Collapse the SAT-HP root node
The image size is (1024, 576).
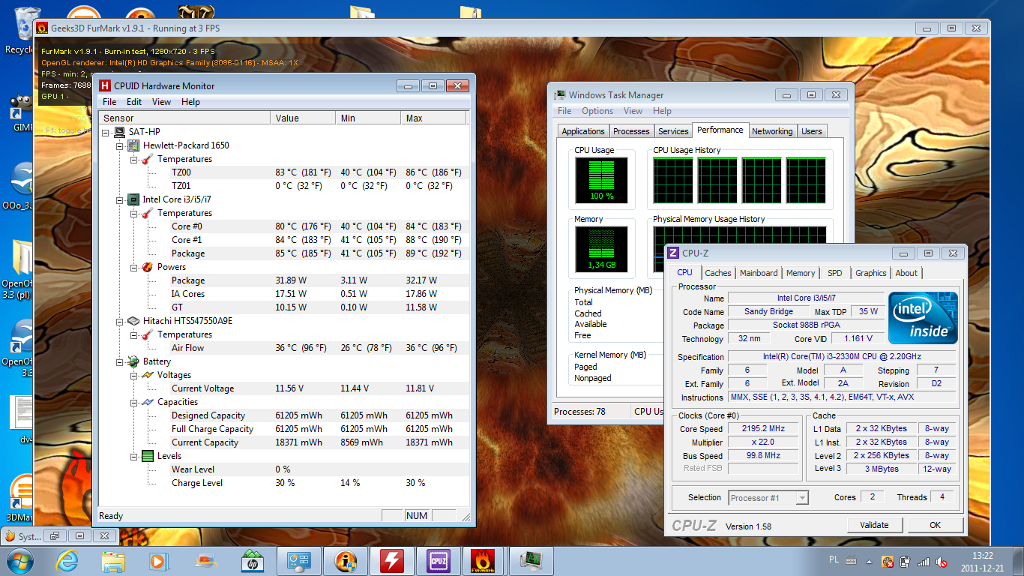pyautogui.click(x=106, y=133)
